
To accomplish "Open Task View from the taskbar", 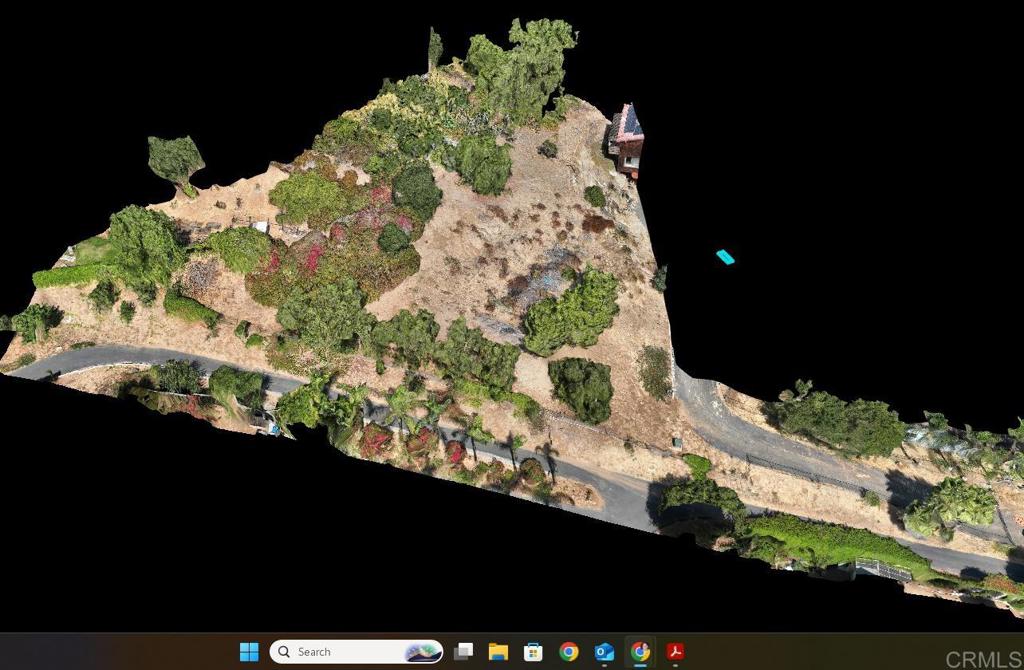I will pos(463,652).
